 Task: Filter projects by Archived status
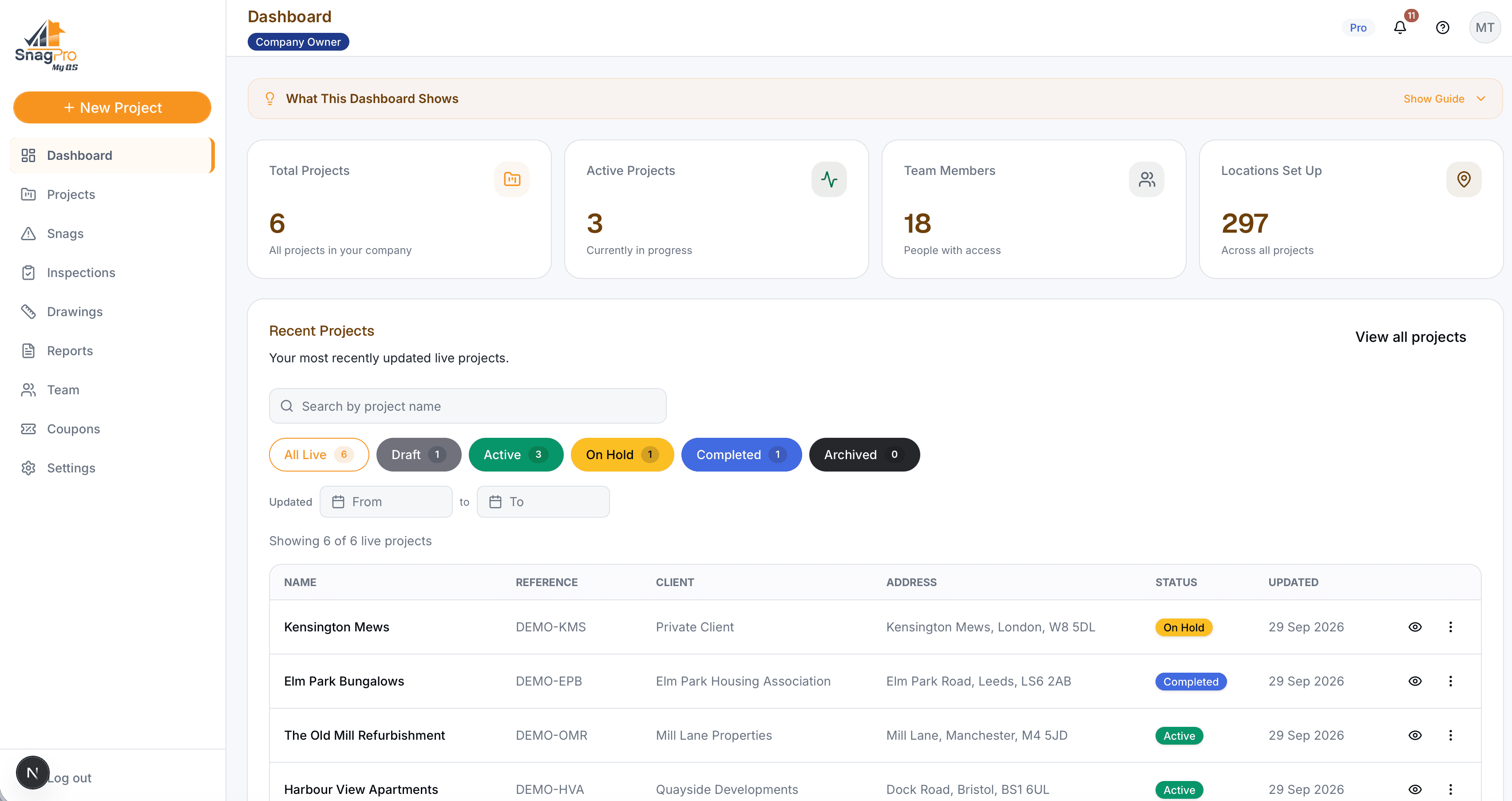[864, 455]
